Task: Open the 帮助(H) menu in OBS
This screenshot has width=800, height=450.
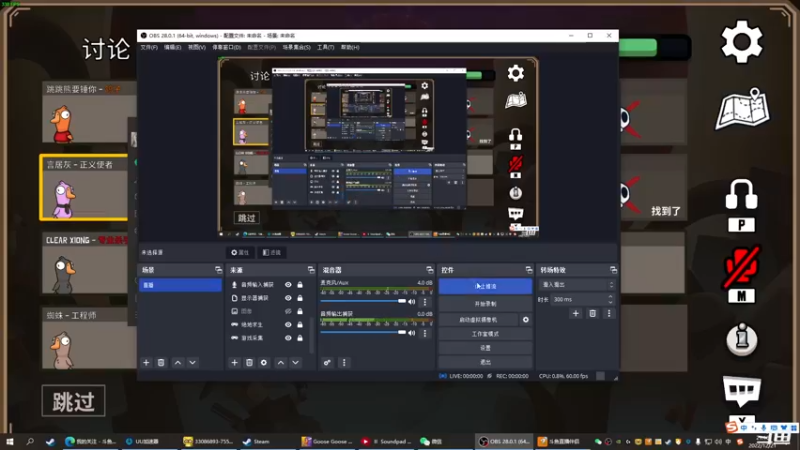Action: tap(350, 47)
